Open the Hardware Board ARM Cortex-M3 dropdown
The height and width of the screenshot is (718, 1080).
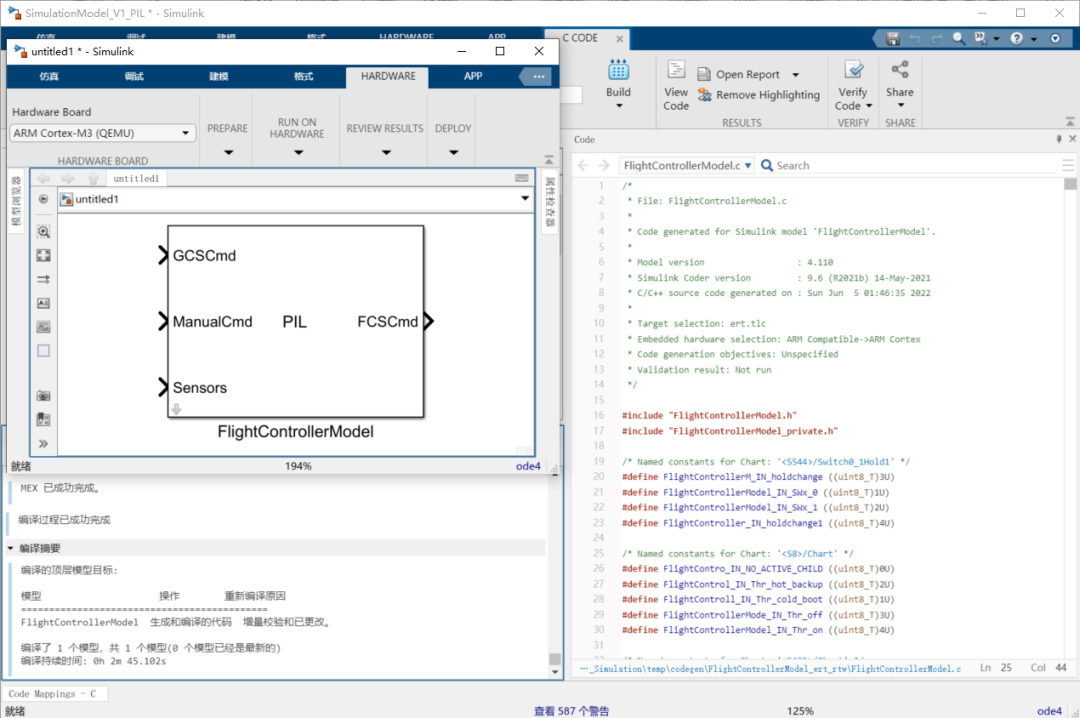pyautogui.click(x=103, y=133)
